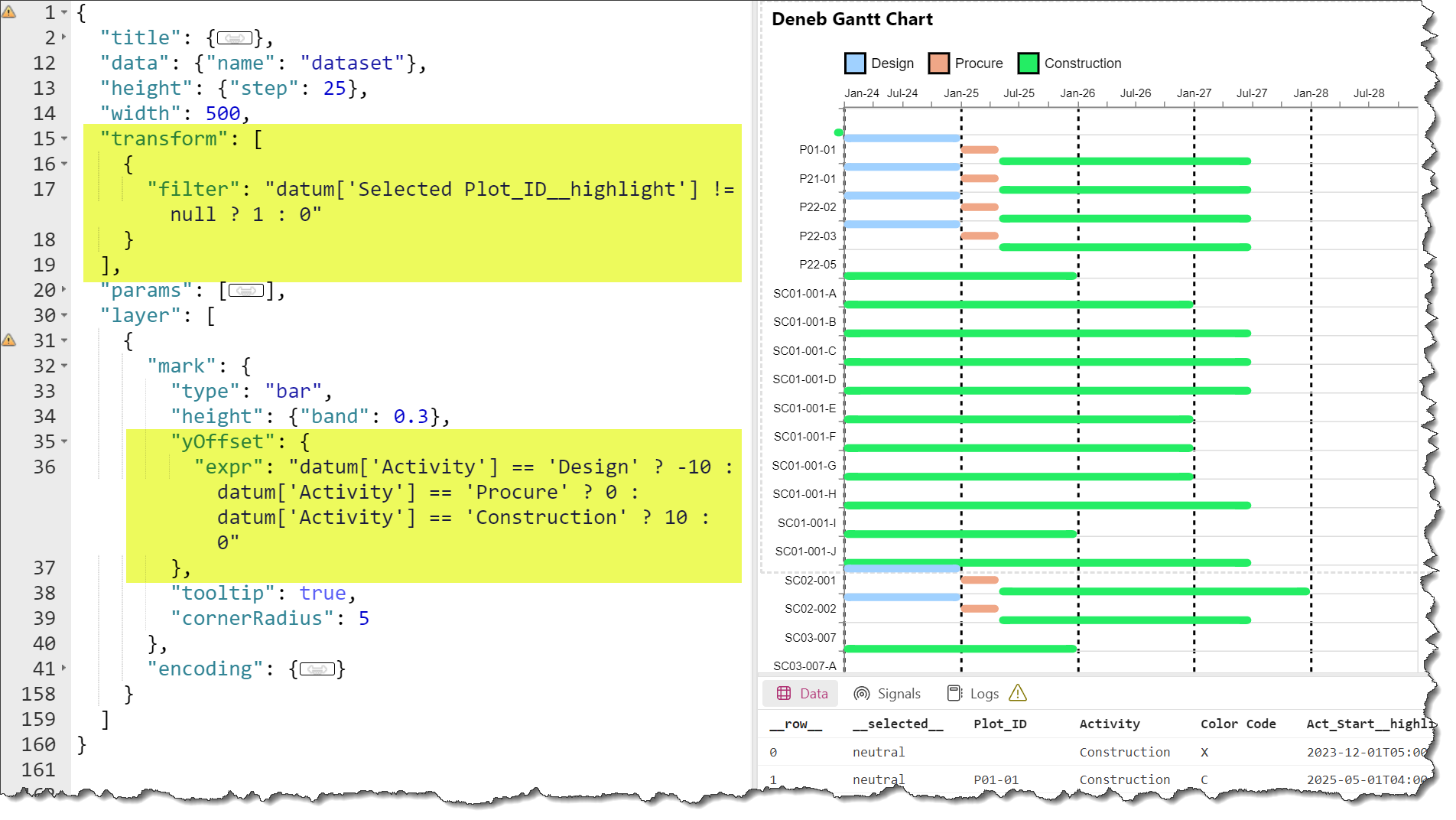This screenshot has width=1456, height=820.
Task: Collapse the highlighted transform block at line 15
Action: click(63, 139)
